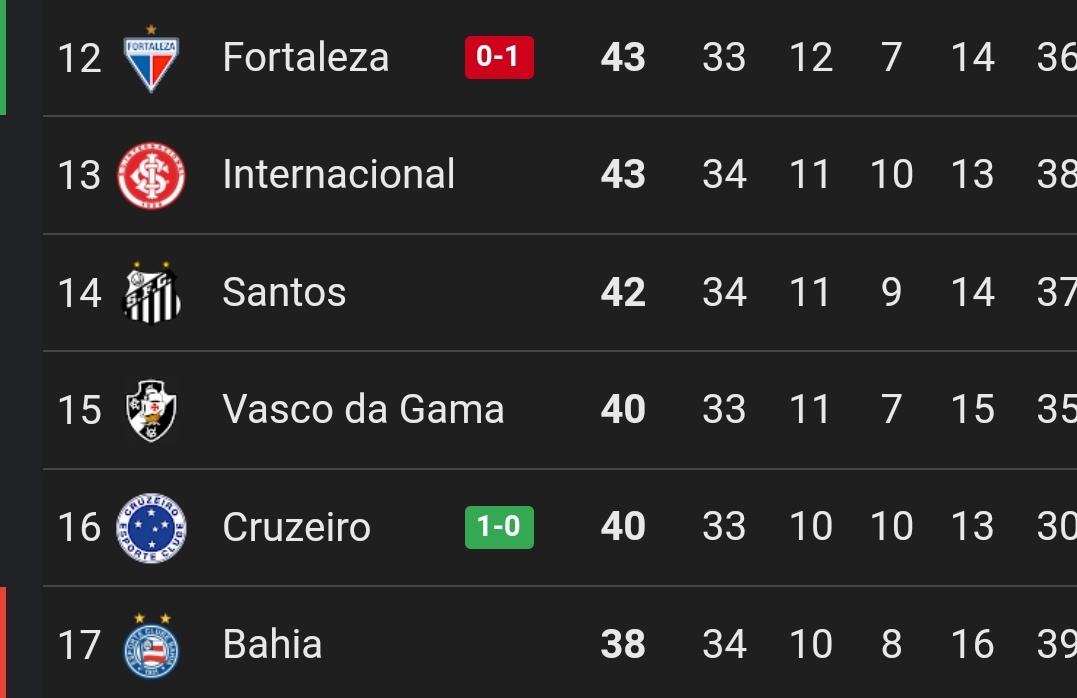Click Bahia's 38 points value
Screen dimensions: 1077x698
point(623,645)
